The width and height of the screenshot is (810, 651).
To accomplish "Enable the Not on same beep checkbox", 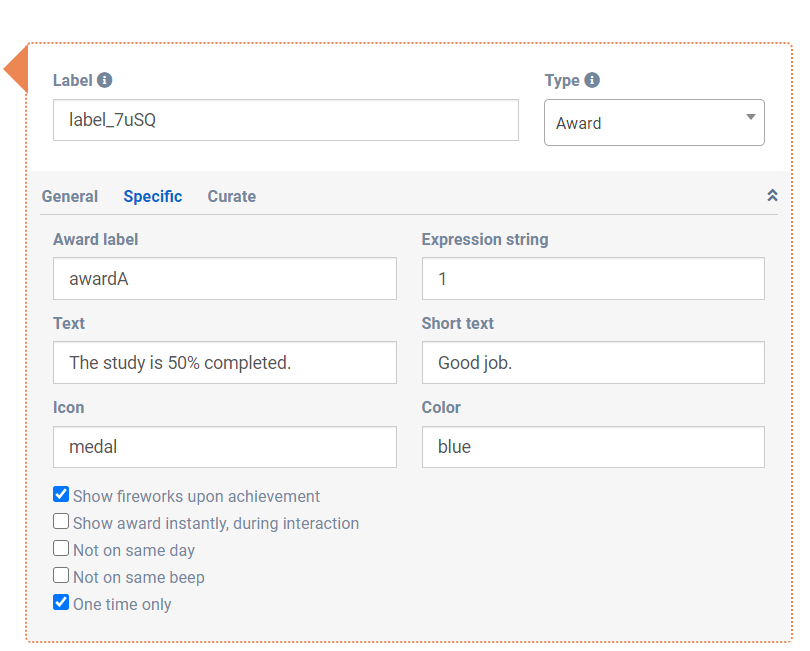I will (62, 576).
